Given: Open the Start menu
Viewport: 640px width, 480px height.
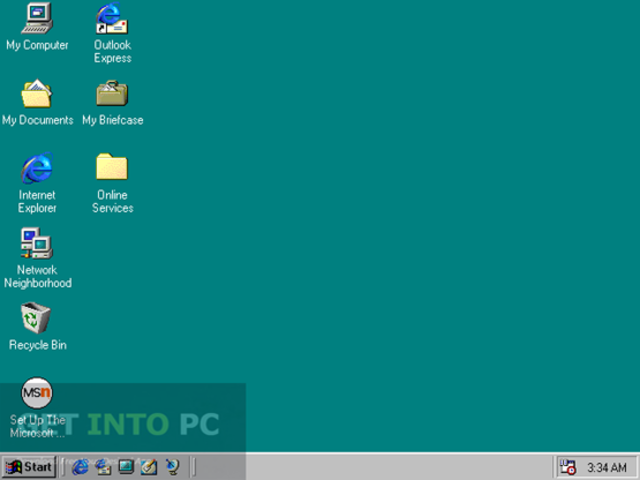Looking at the screenshot, I should pos(29,467).
